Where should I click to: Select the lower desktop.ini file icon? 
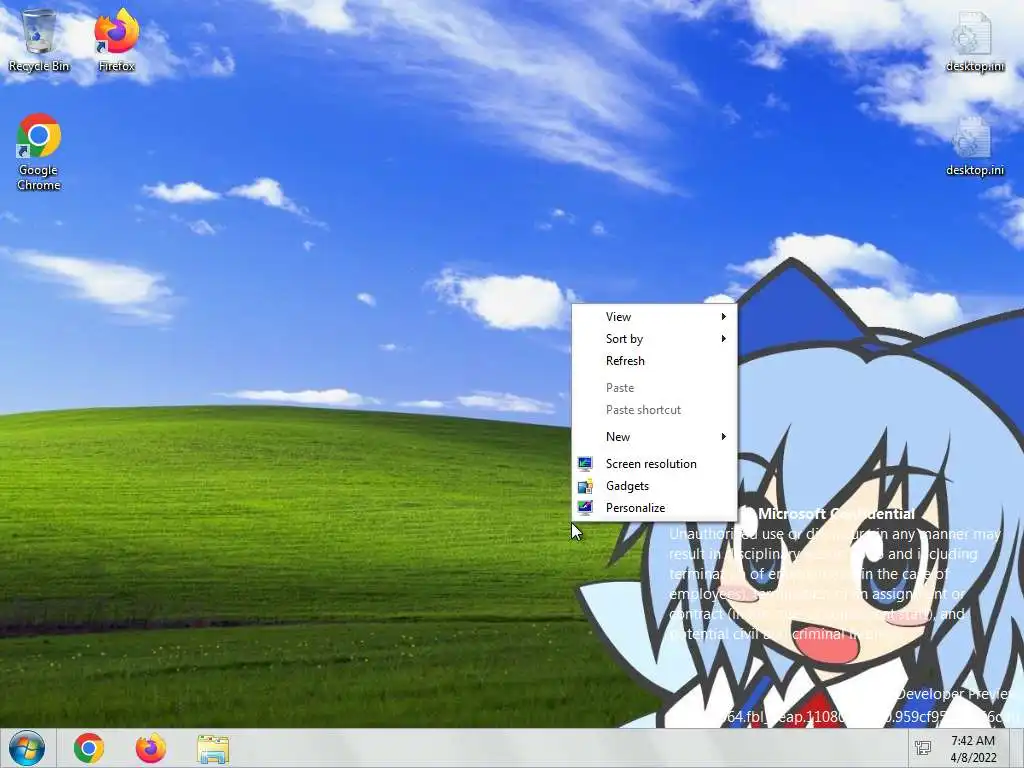974,145
